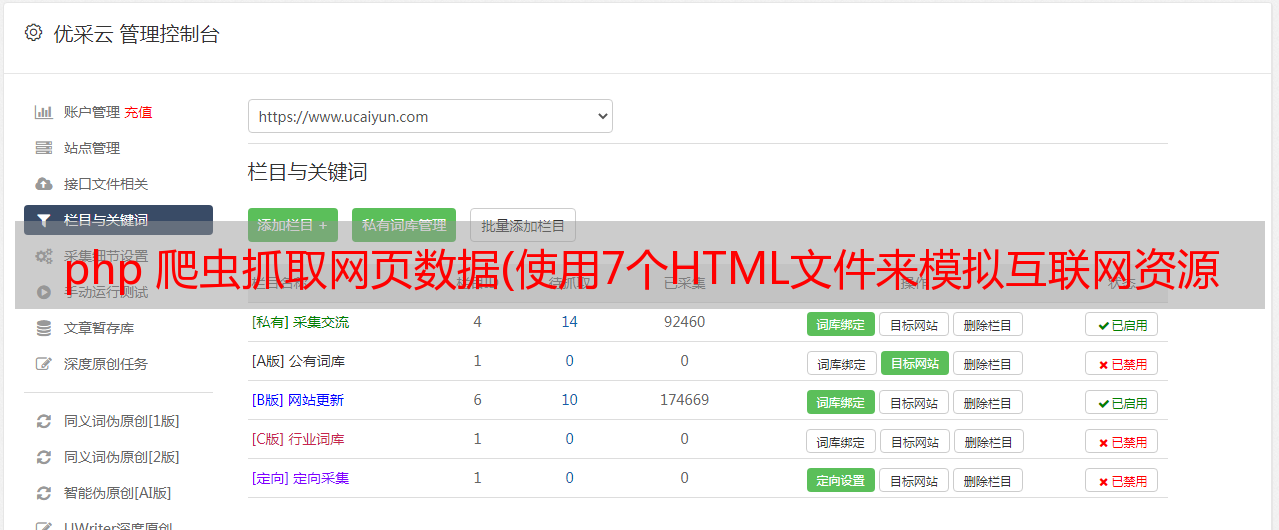Click 词库绑定 in the 网站更新 row
Image resolution: width=1279 pixels, height=530 pixels.
[841, 402]
